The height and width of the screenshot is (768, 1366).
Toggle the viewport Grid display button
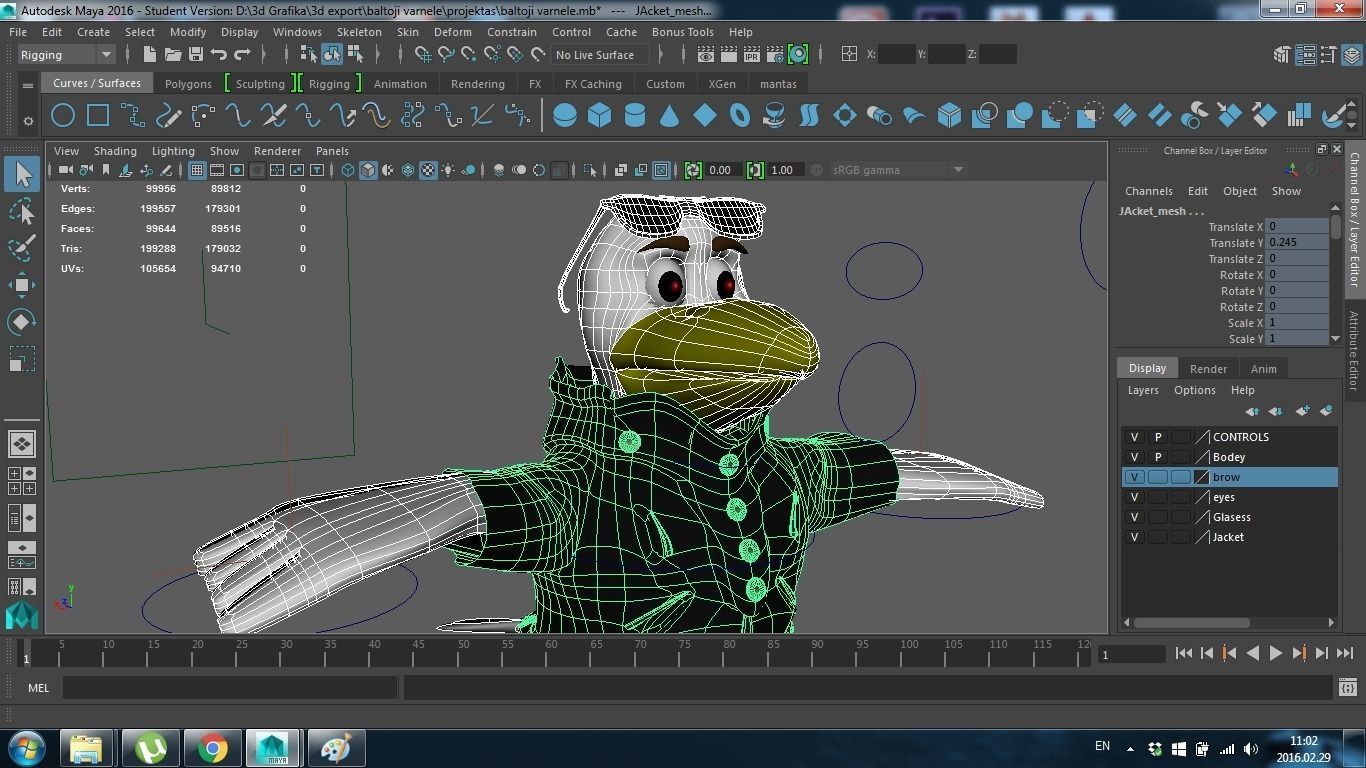tap(197, 170)
